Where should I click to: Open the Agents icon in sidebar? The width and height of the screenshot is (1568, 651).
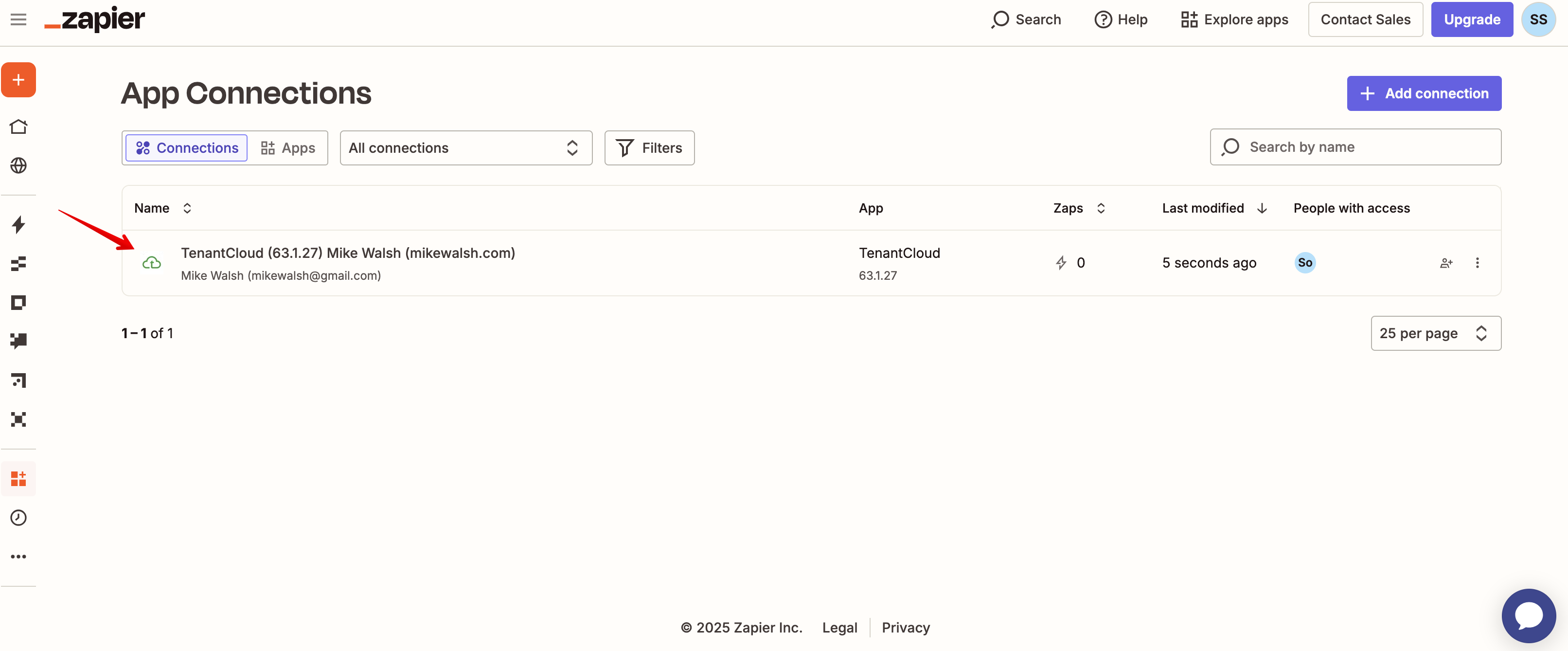click(x=18, y=419)
